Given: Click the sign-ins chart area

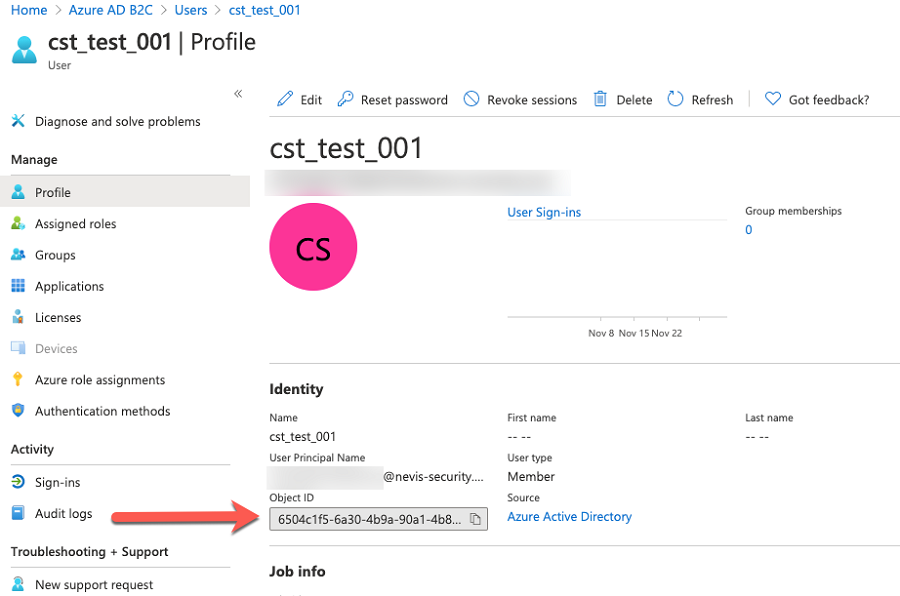Looking at the screenshot, I should coord(617,269).
